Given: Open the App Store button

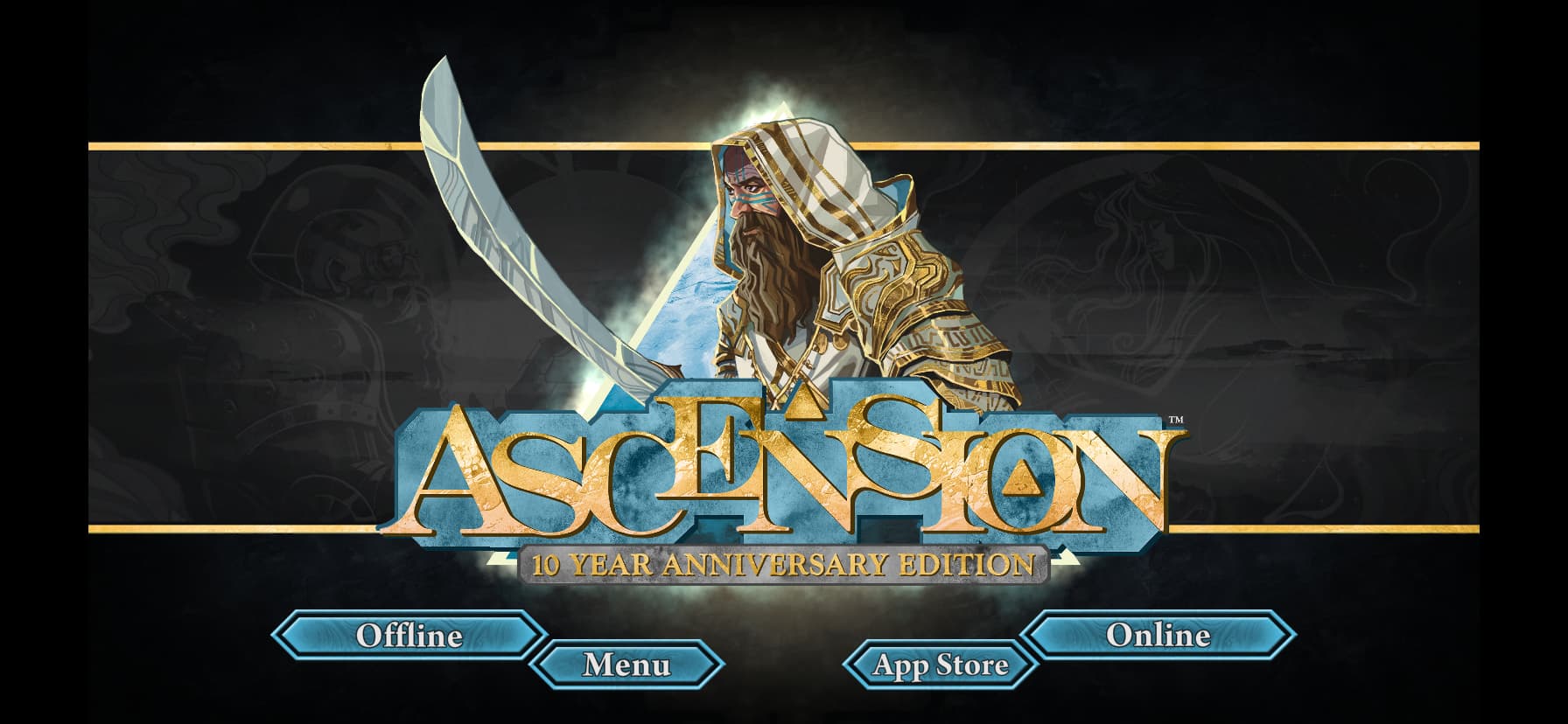Looking at the screenshot, I should click(x=941, y=665).
